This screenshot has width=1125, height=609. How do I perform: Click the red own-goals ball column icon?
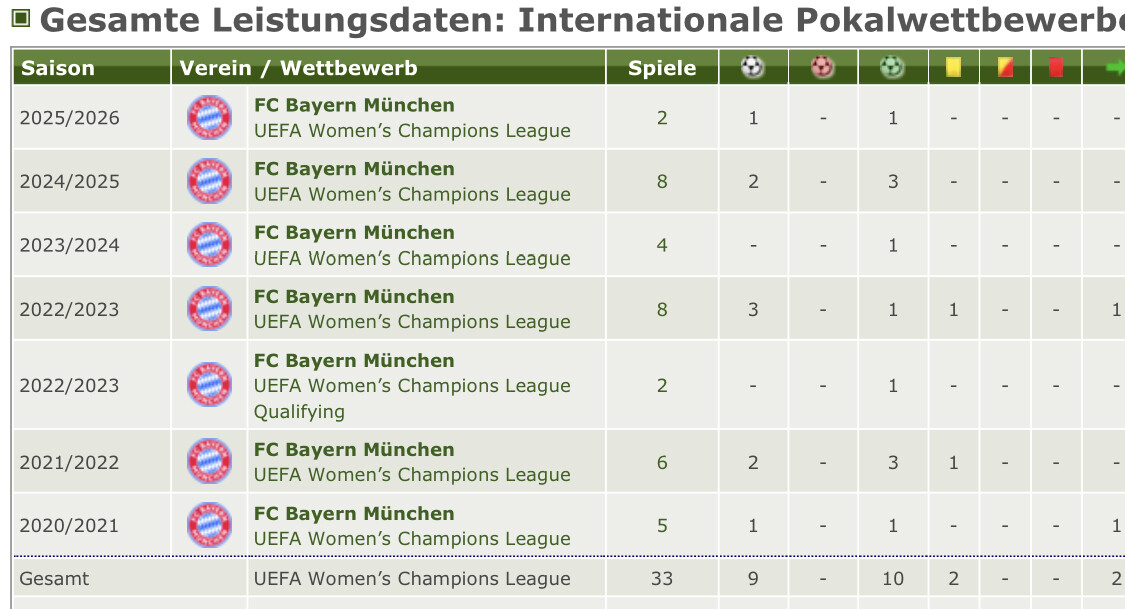[822, 67]
